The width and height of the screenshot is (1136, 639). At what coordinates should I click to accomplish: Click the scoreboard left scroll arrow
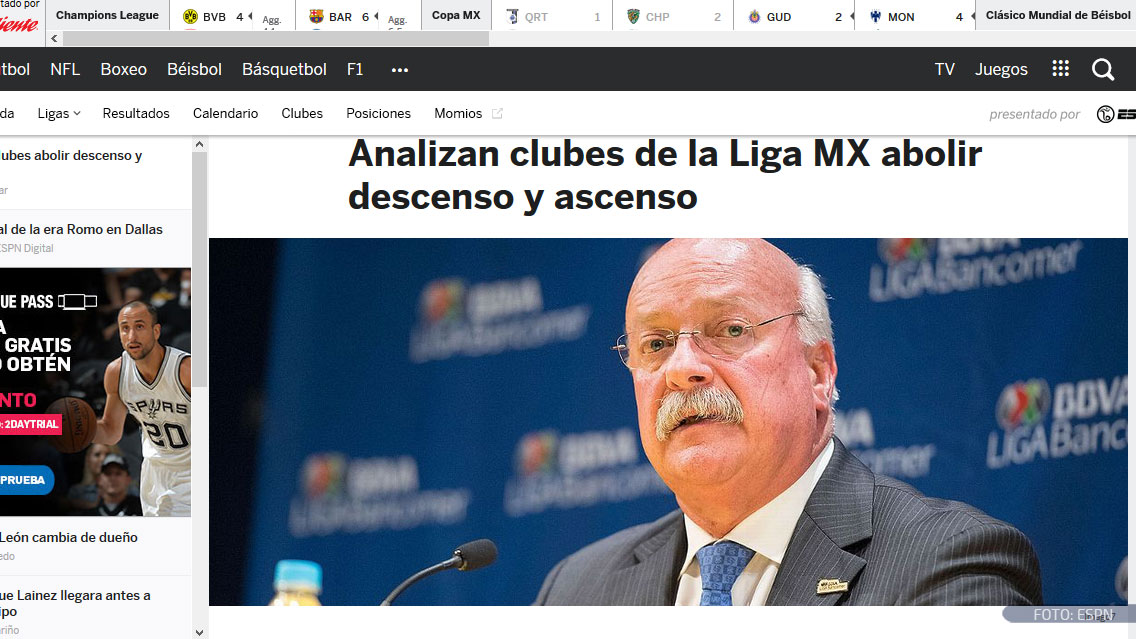pos(54,38)
